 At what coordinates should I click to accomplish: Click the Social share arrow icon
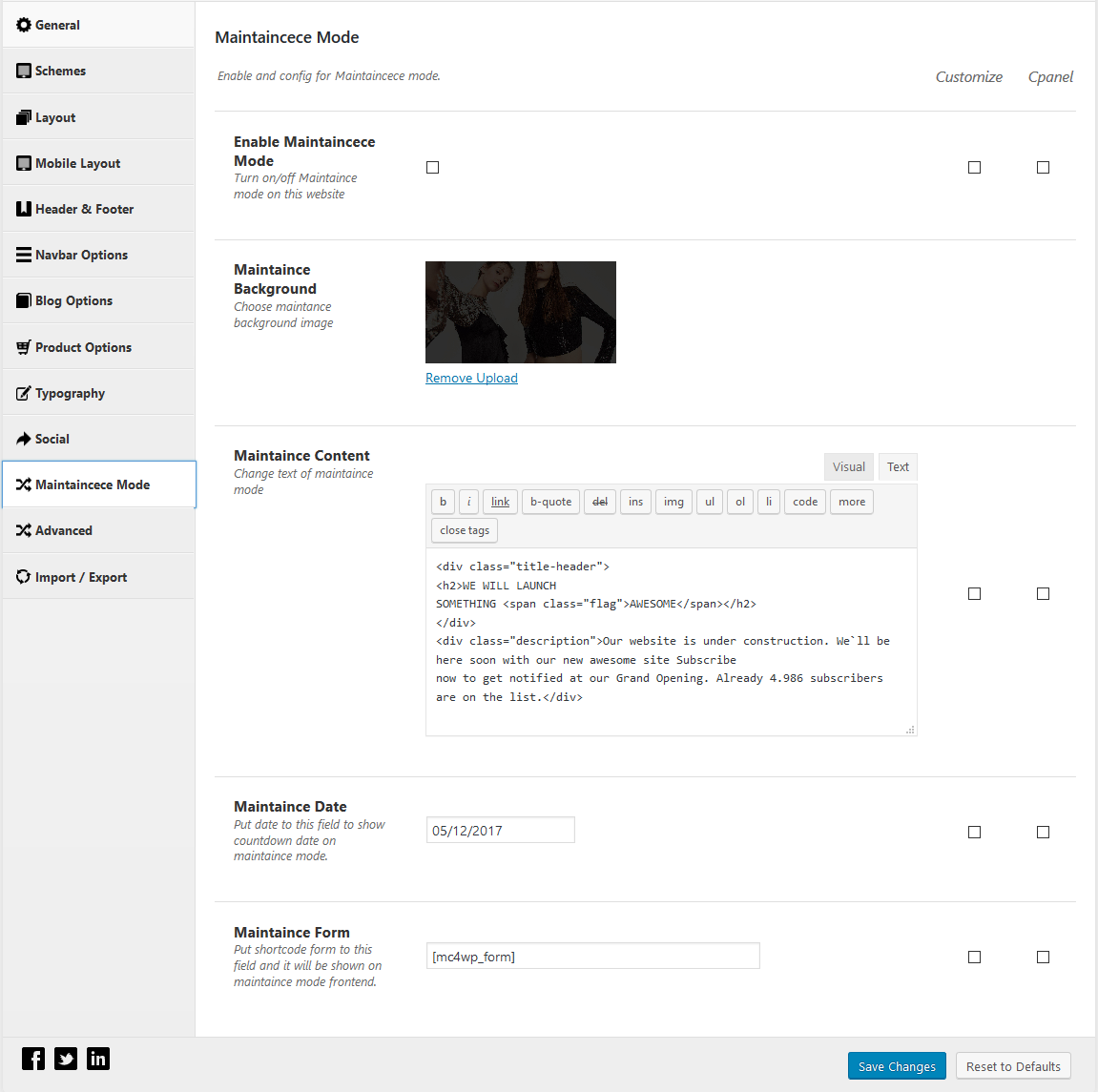pos(24,439)
